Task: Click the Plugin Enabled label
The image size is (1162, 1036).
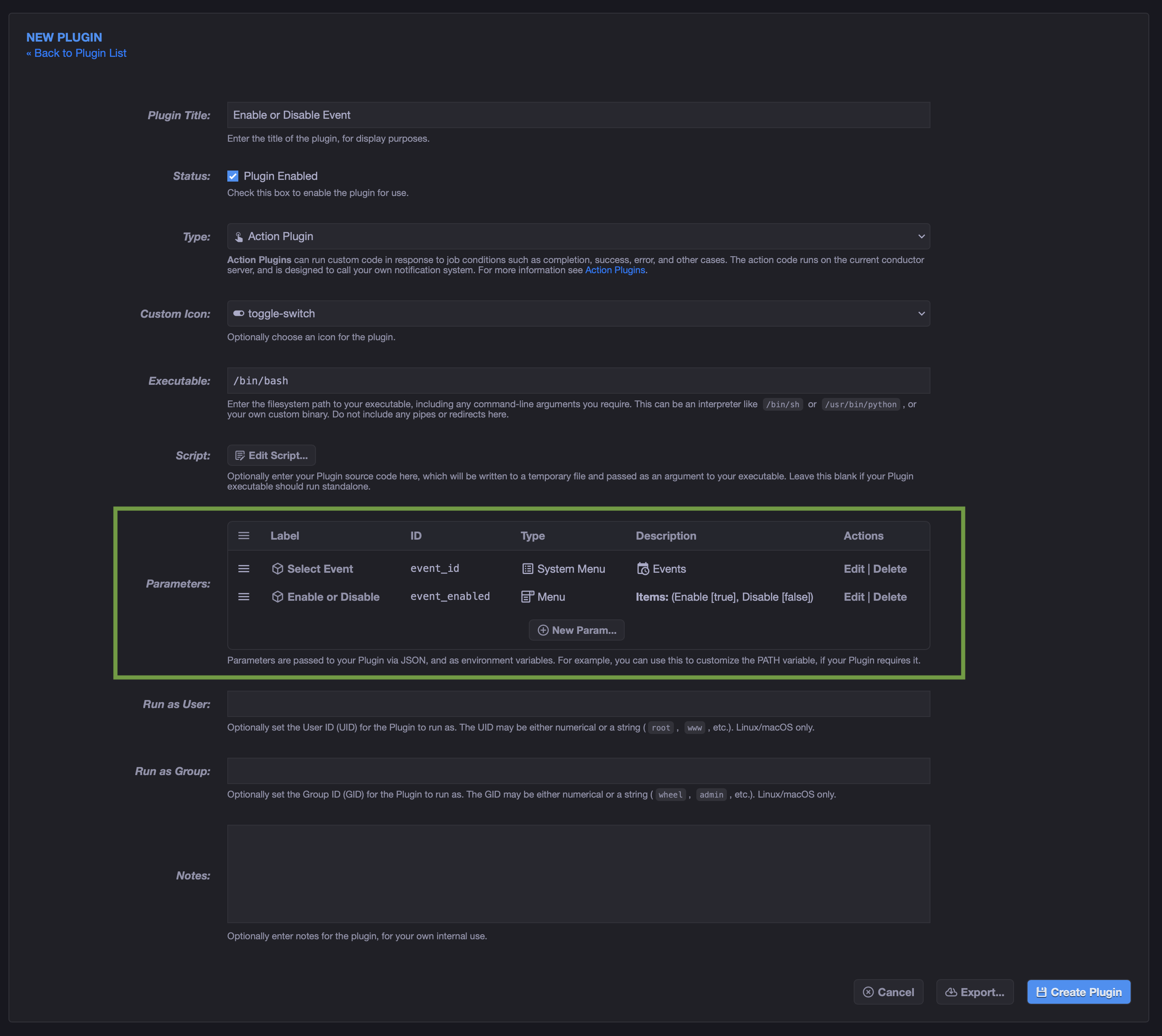Action: [281, 176]
